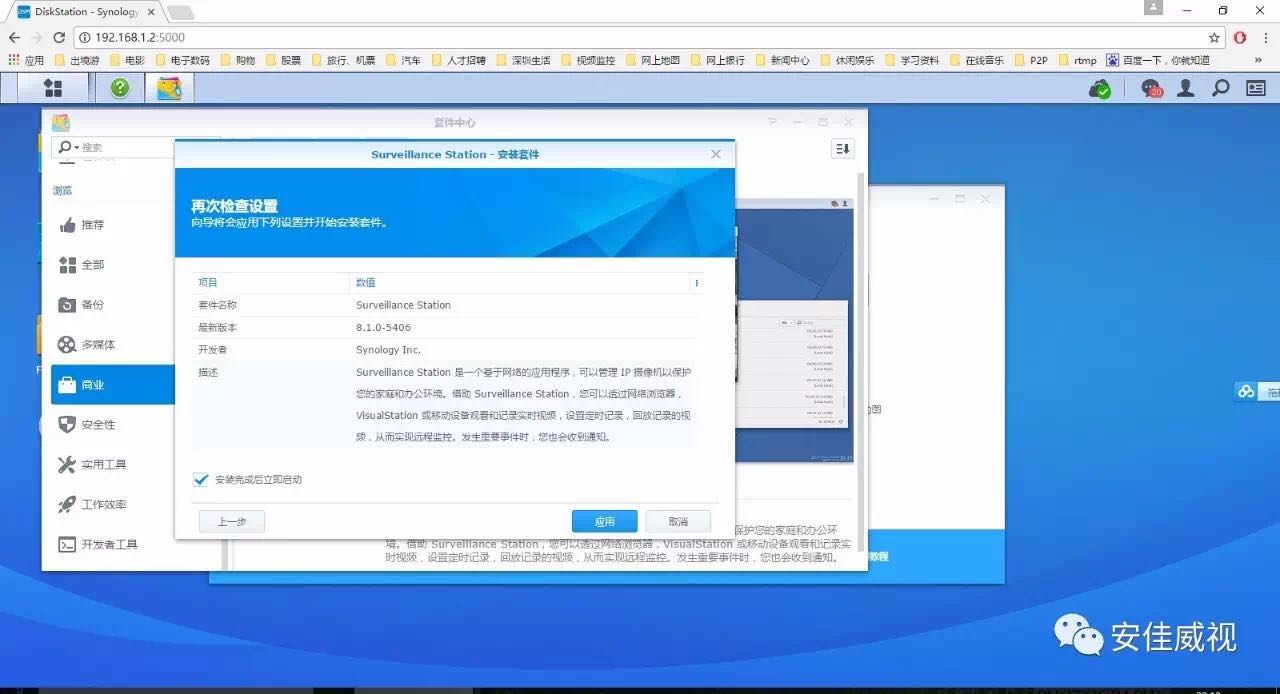
Task: Click Package Center icon in DSM taskbar
Action: 169,88
